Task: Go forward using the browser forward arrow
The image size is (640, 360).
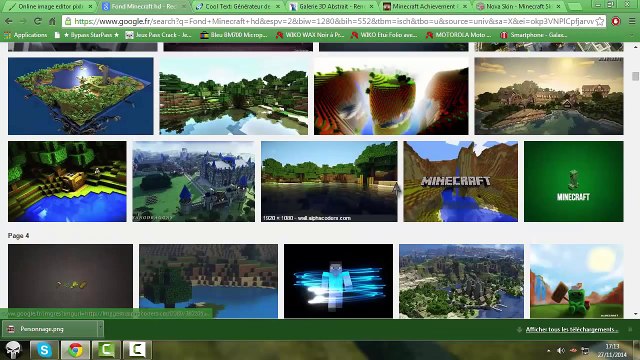Action: pyautogui.click(x=23, y=21)
